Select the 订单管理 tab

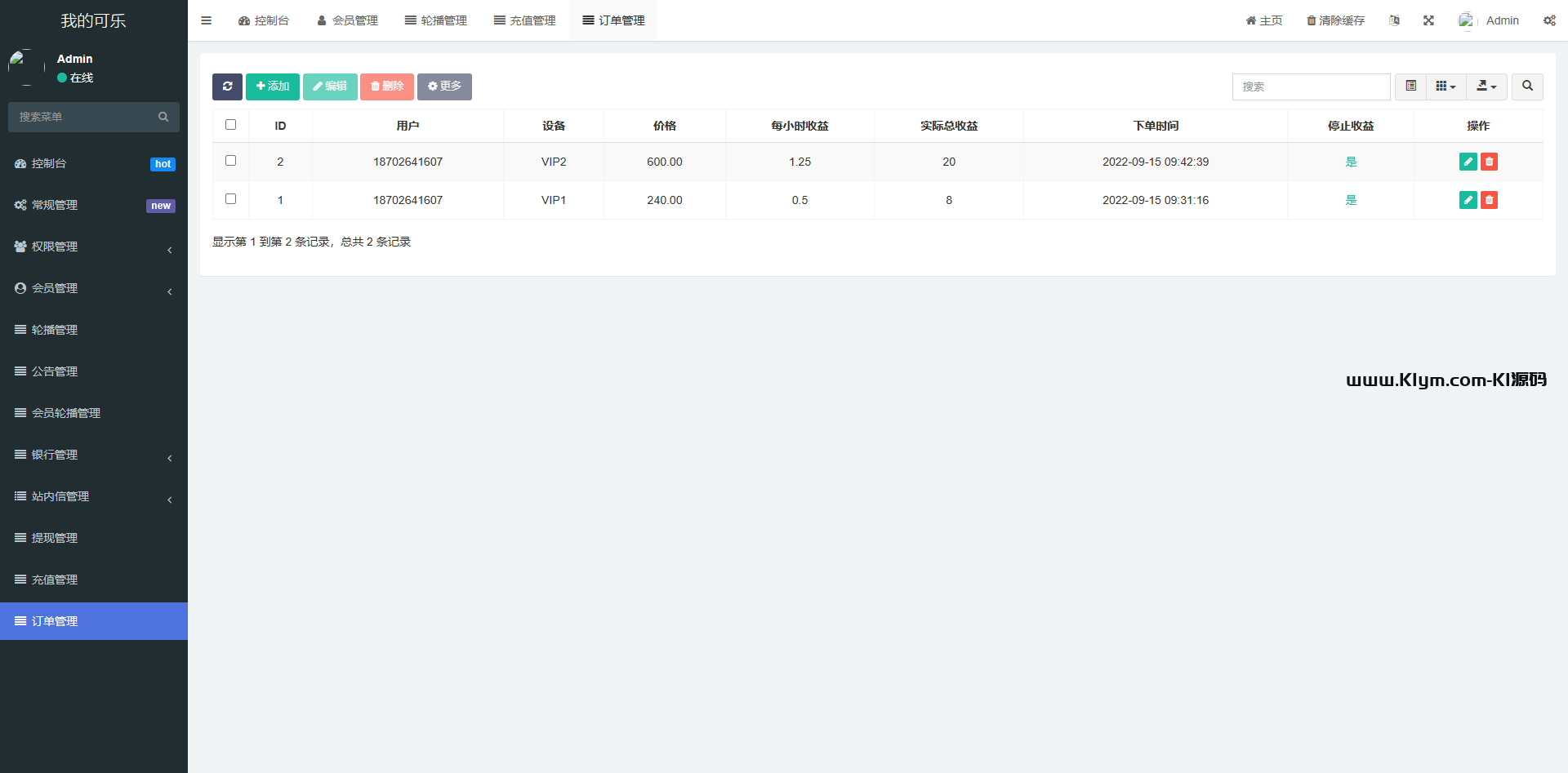pyautogui.click(x=613, y=20)
